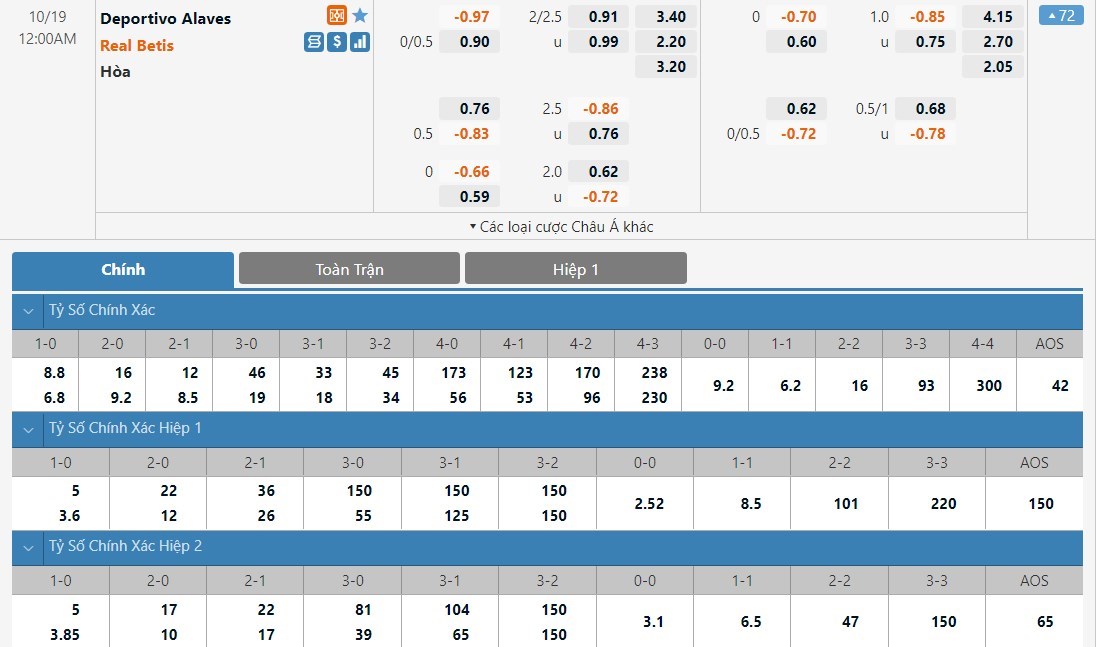The height and width of the screenshot is (647, 1096).
Task: Click the blue 72 more-bets button
Action: tap(1059, 16)
